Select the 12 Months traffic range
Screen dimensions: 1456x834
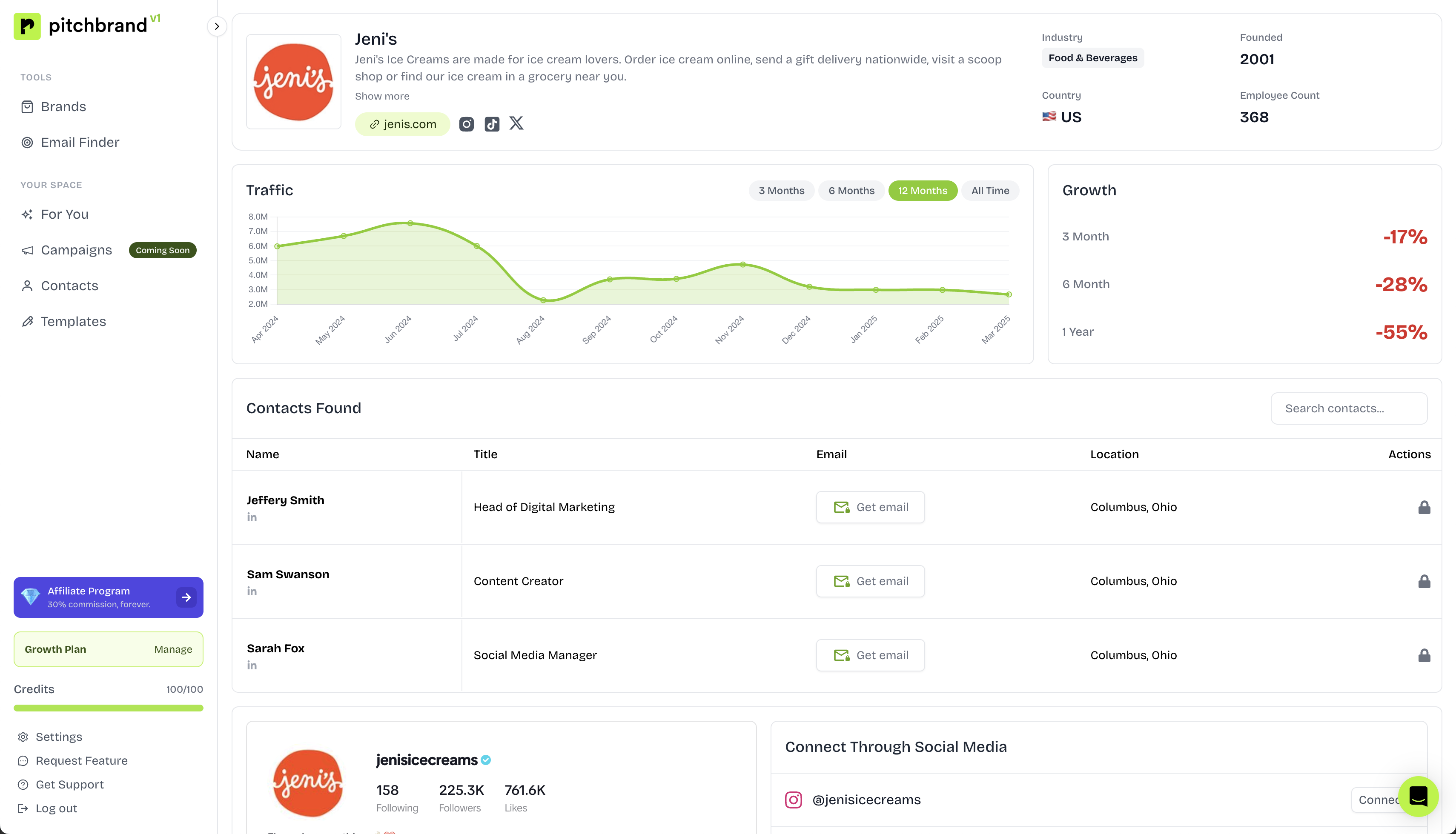click(923, 191)
